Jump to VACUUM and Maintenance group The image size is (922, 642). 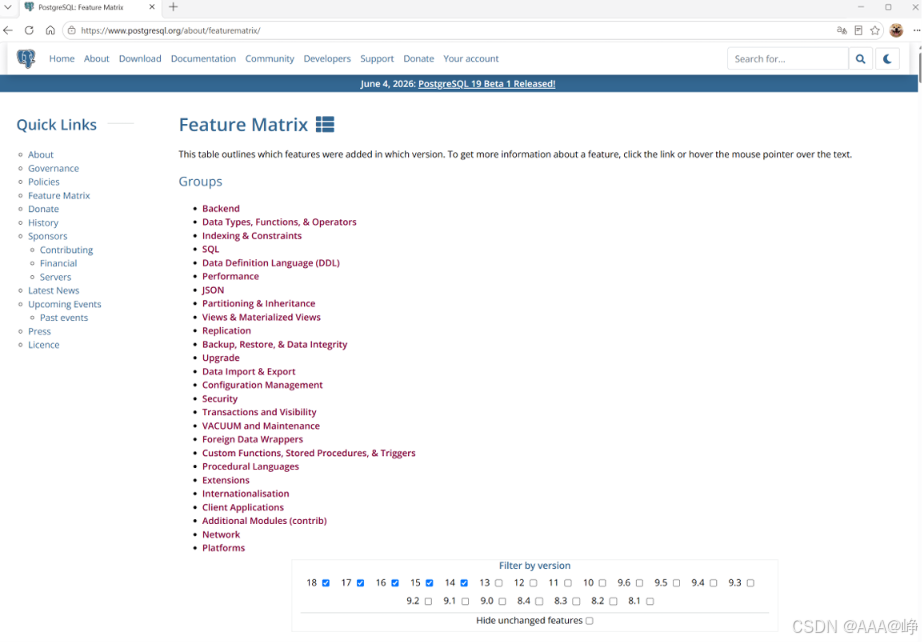[x=261, y=426]
